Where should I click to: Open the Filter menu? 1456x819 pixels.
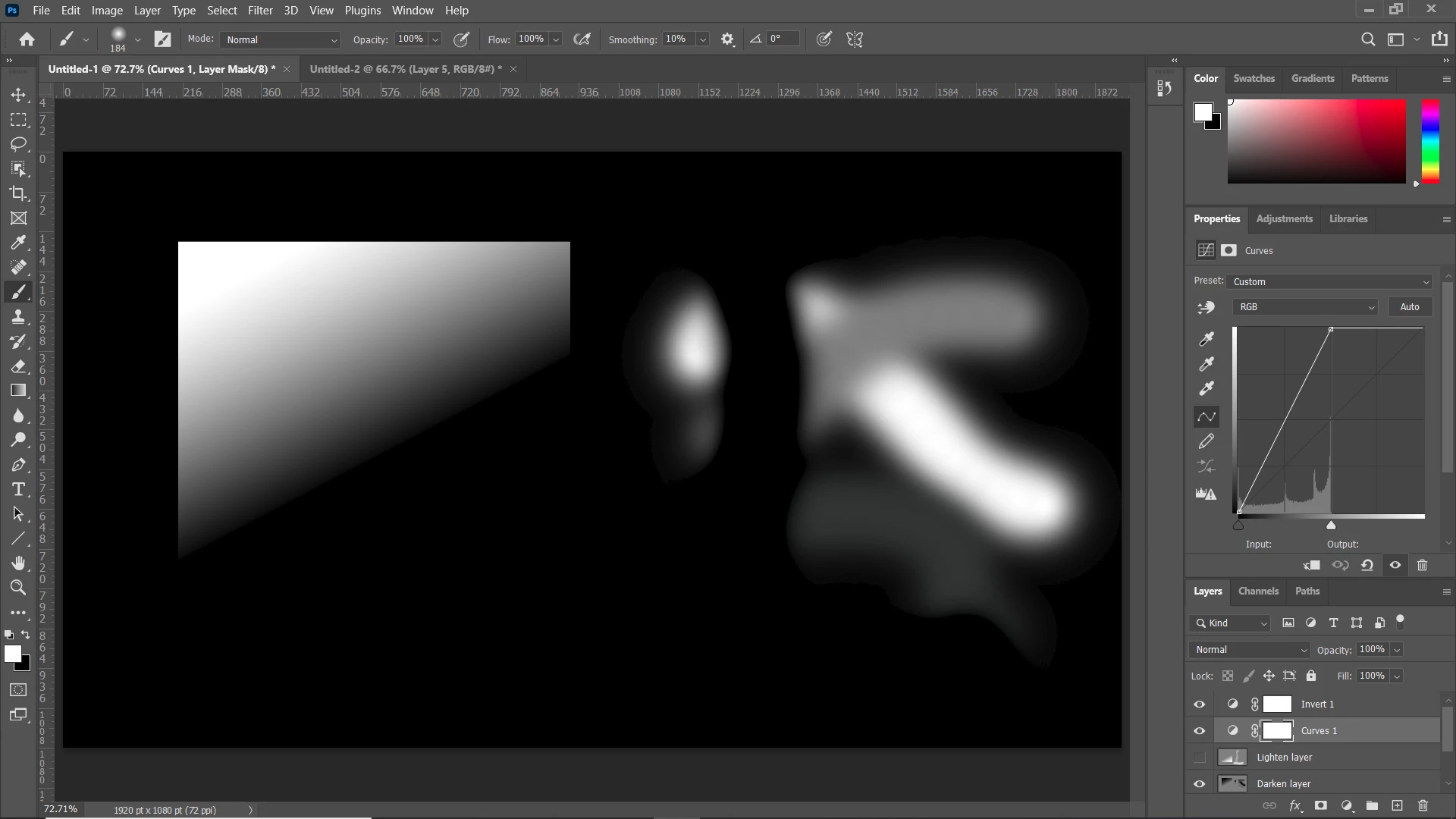pyautogui.click(x=260, y=11)
